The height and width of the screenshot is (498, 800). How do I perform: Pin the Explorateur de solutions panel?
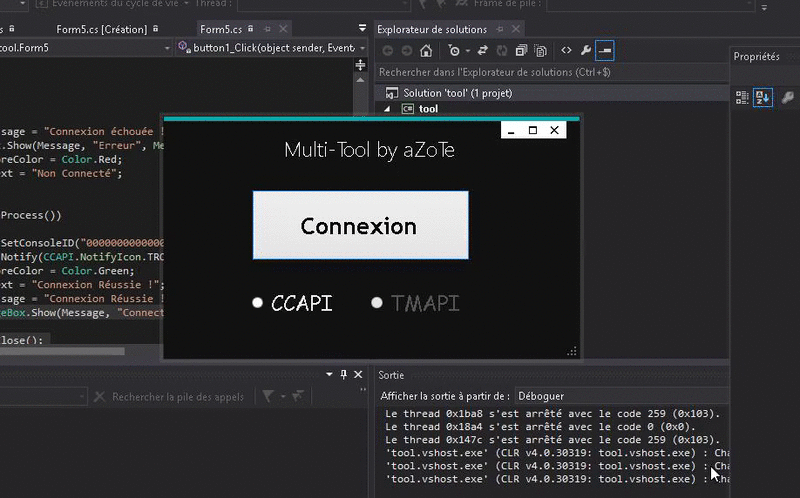point(500,29)
